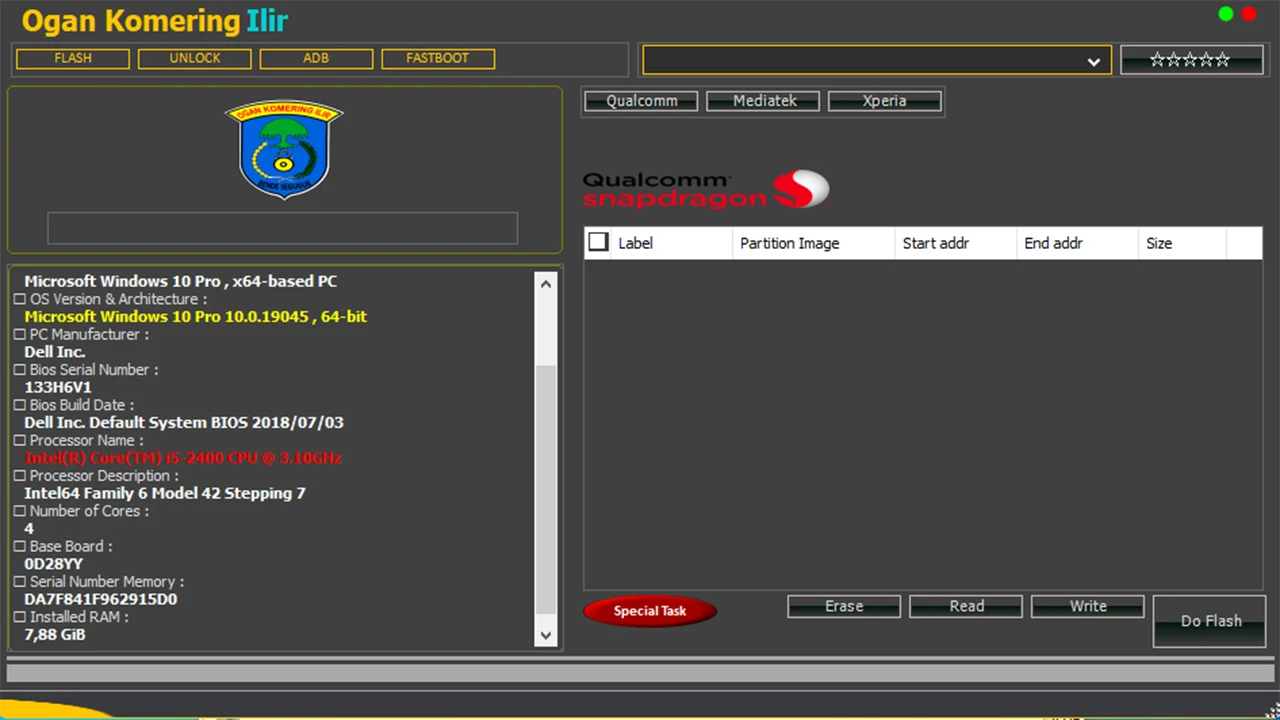Click the system info scrollbar thumb
Screen dimensions: 1280x720
pyautogui.click(x=546, y=489)
